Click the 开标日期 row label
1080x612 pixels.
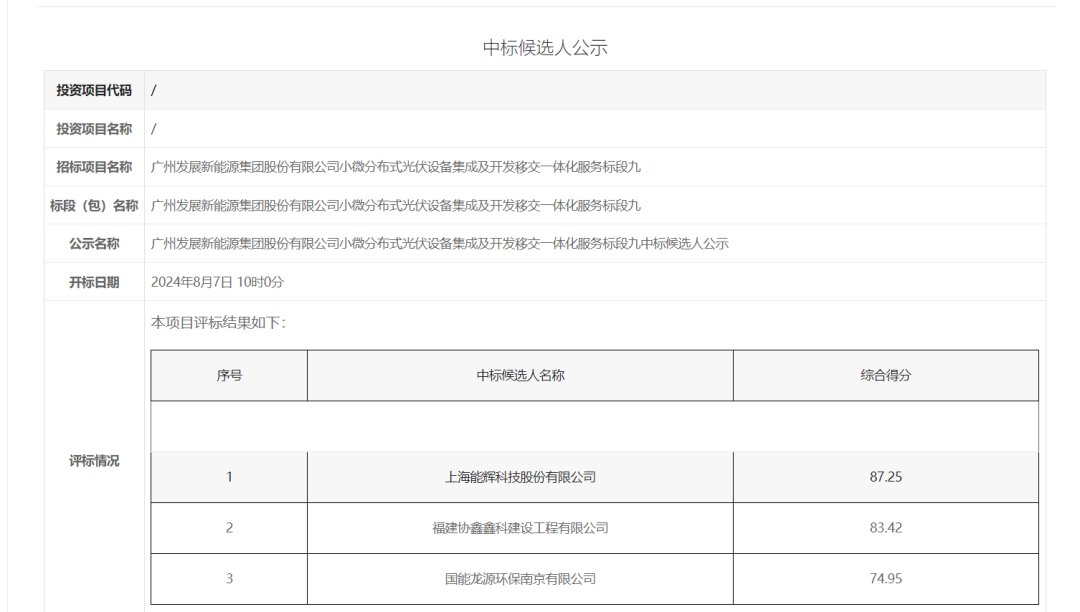point(94,282)
